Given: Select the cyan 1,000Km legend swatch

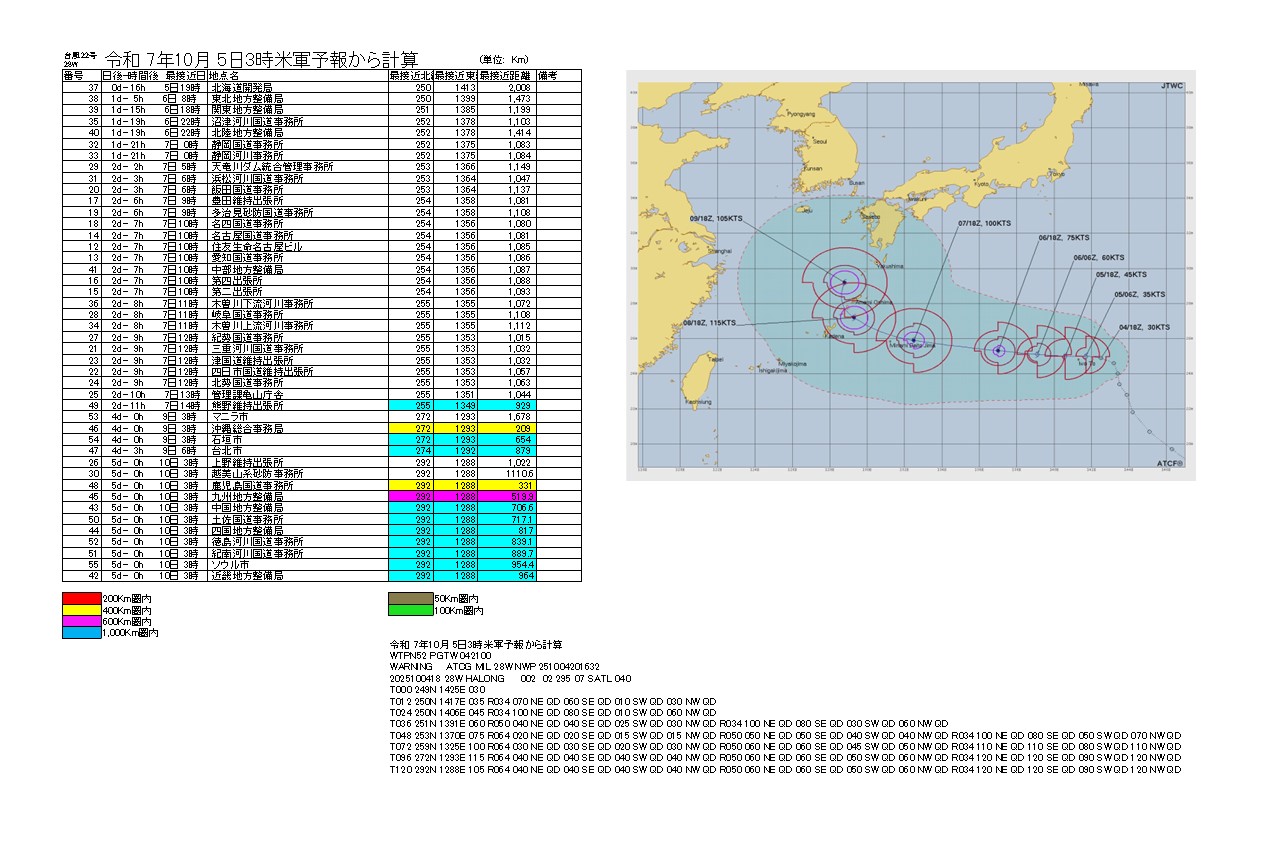Looking at the screenshot, I should pyautogui.click(x=82, y=633).
